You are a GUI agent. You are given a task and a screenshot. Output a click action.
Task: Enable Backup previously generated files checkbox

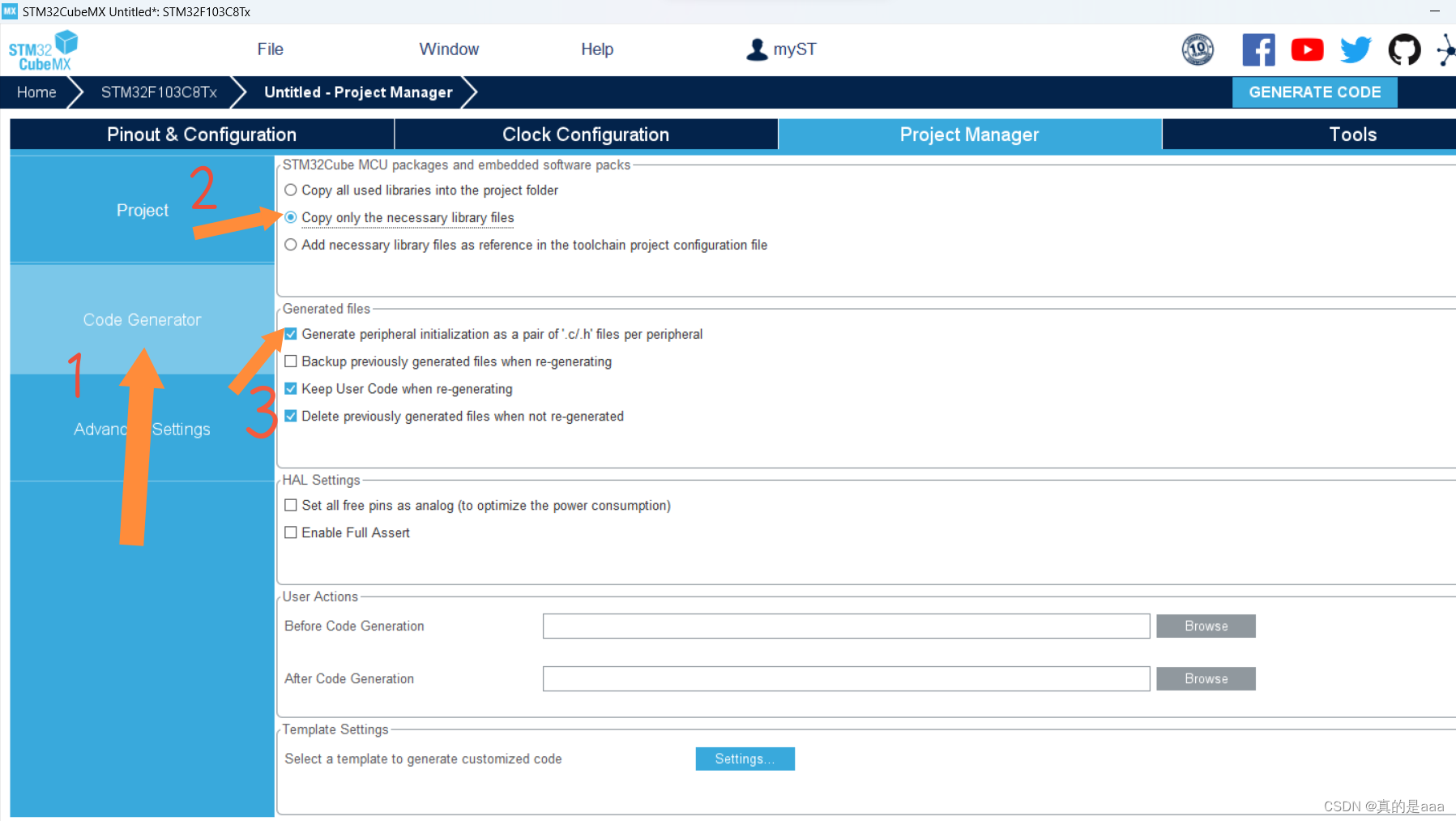(x=291, y=361)
